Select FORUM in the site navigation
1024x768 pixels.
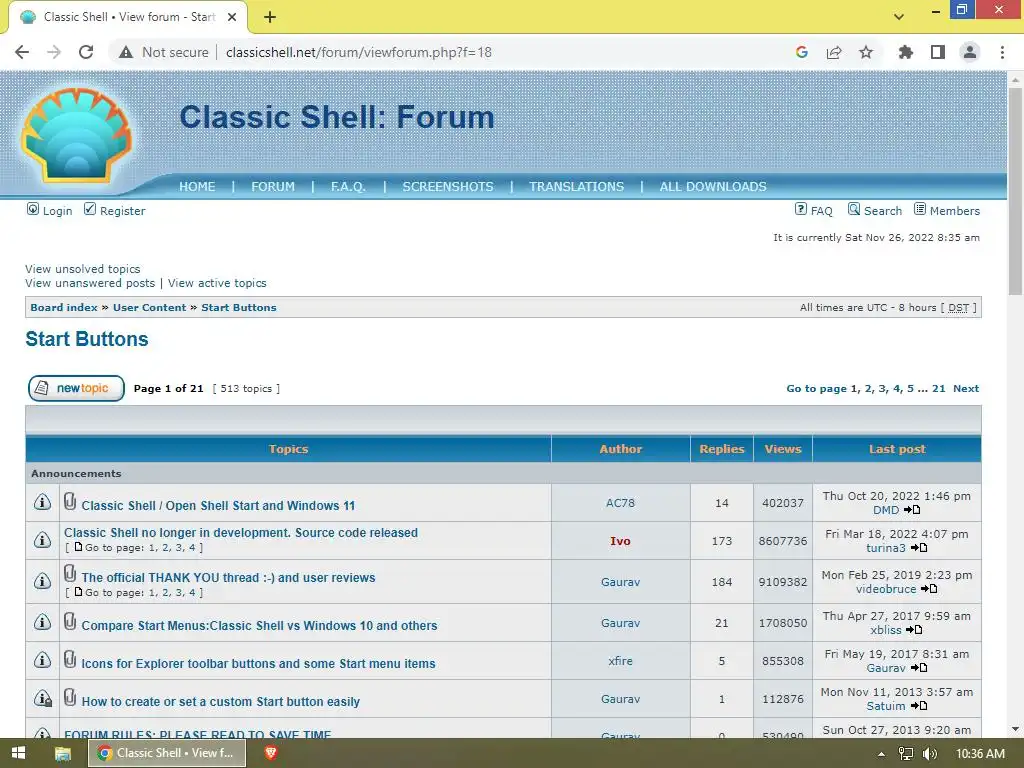(273, 187)
